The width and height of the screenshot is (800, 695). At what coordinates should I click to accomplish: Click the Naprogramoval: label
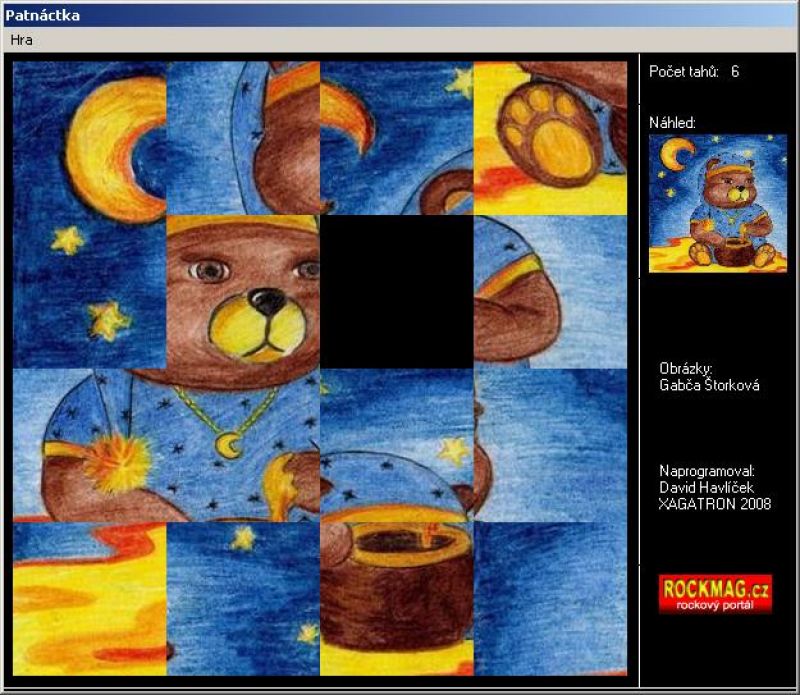point(707,470)
